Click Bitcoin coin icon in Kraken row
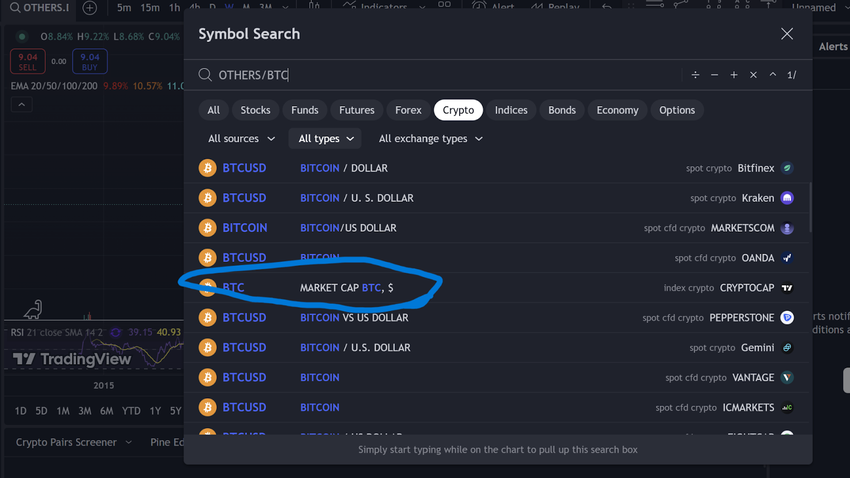850x478 pixels. click(207, 198)
